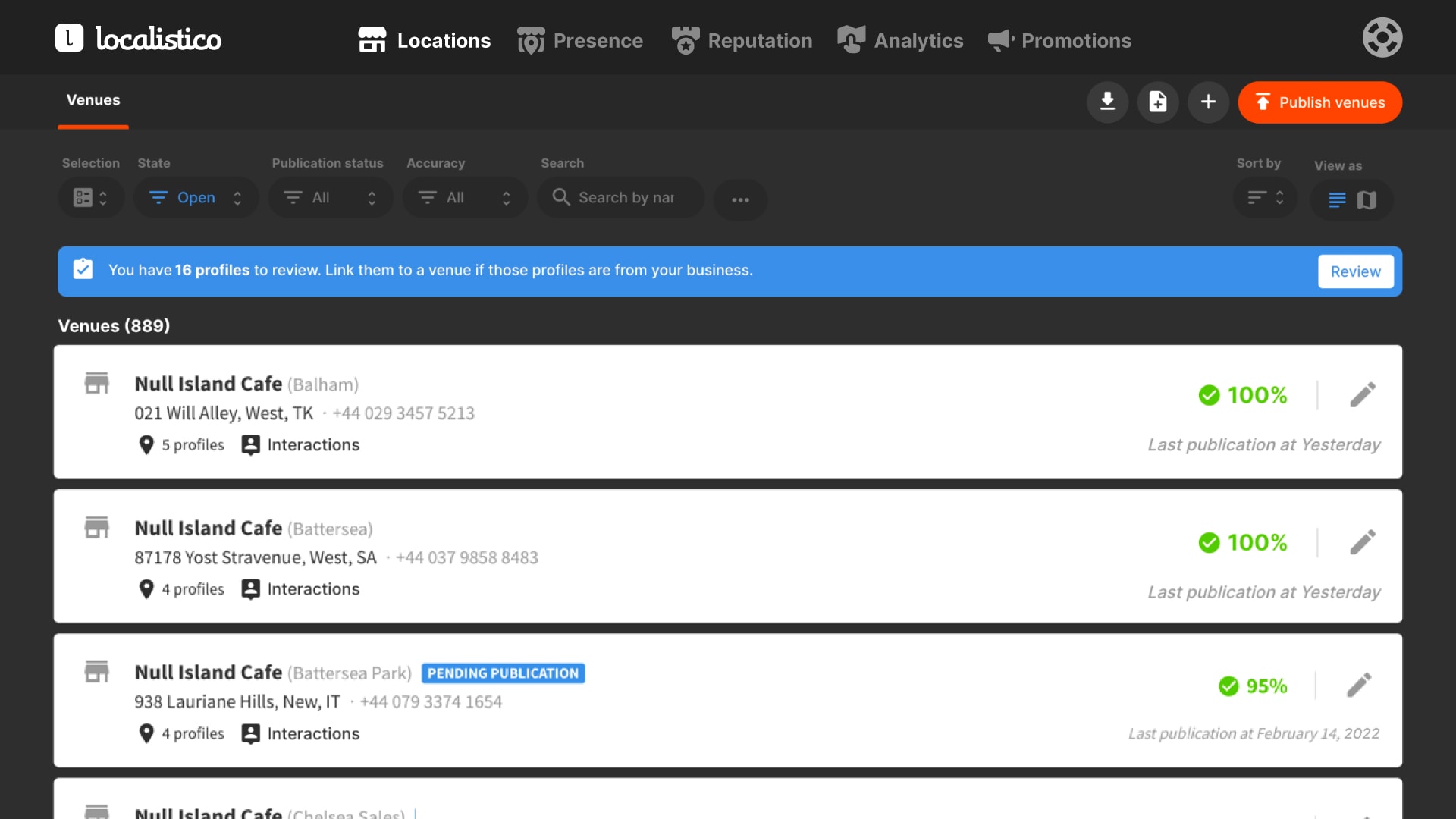Switch to list view
The image size is (1456, 819).
pyautogui.click(x=1337, y=199)
